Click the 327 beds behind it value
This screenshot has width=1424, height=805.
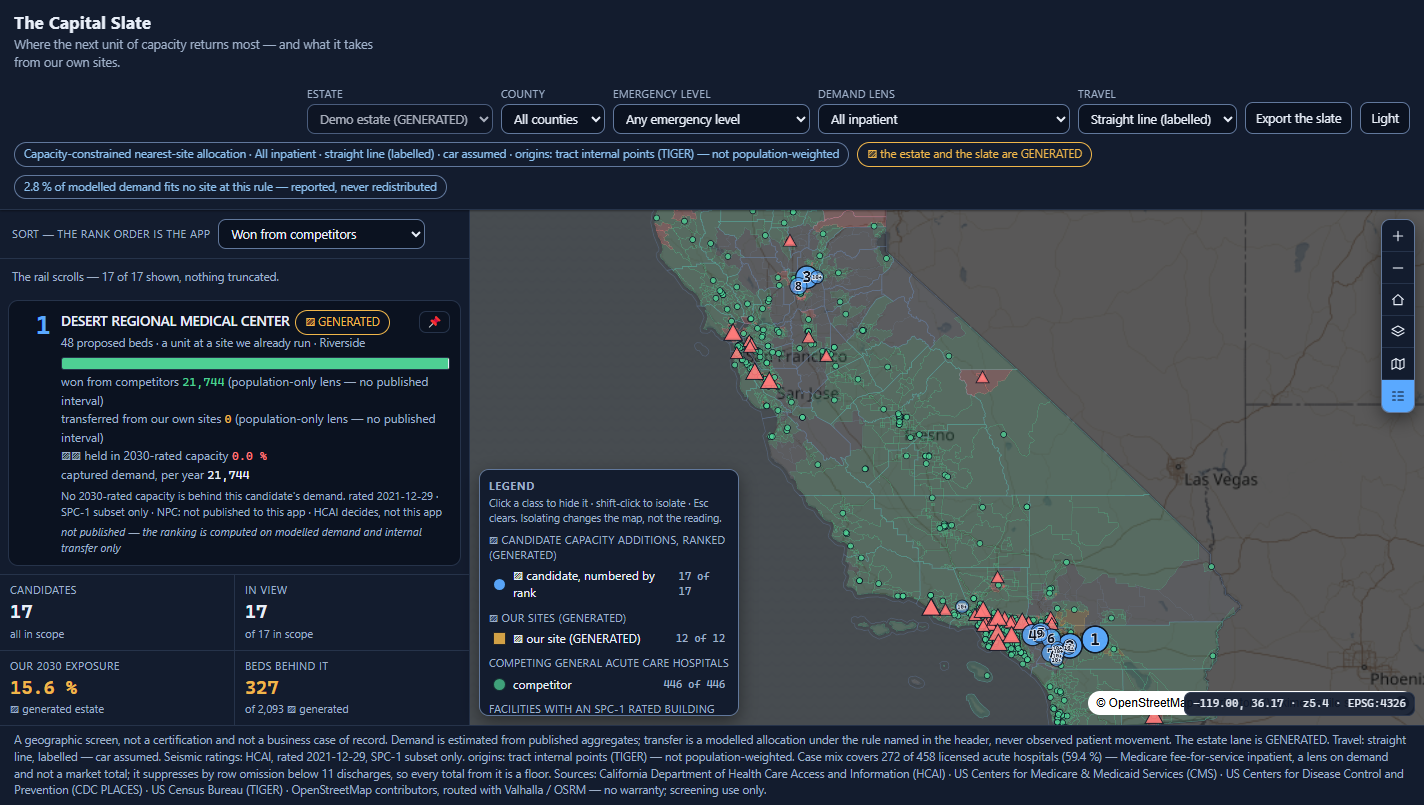coord(262,688)
